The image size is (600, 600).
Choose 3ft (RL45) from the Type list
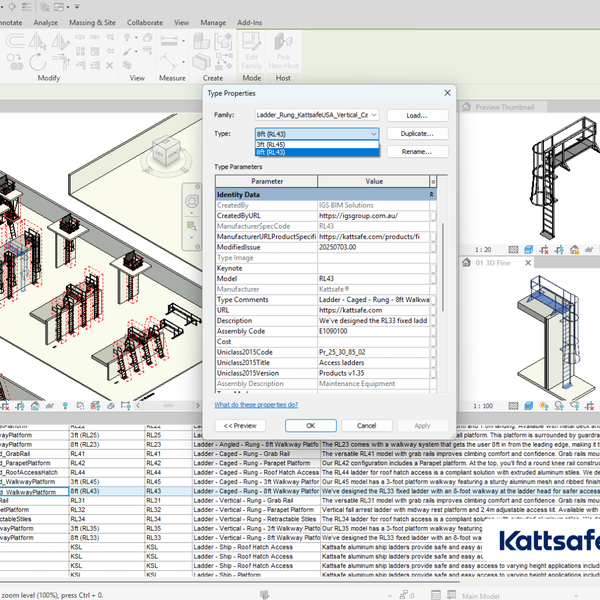coord(317,144)
